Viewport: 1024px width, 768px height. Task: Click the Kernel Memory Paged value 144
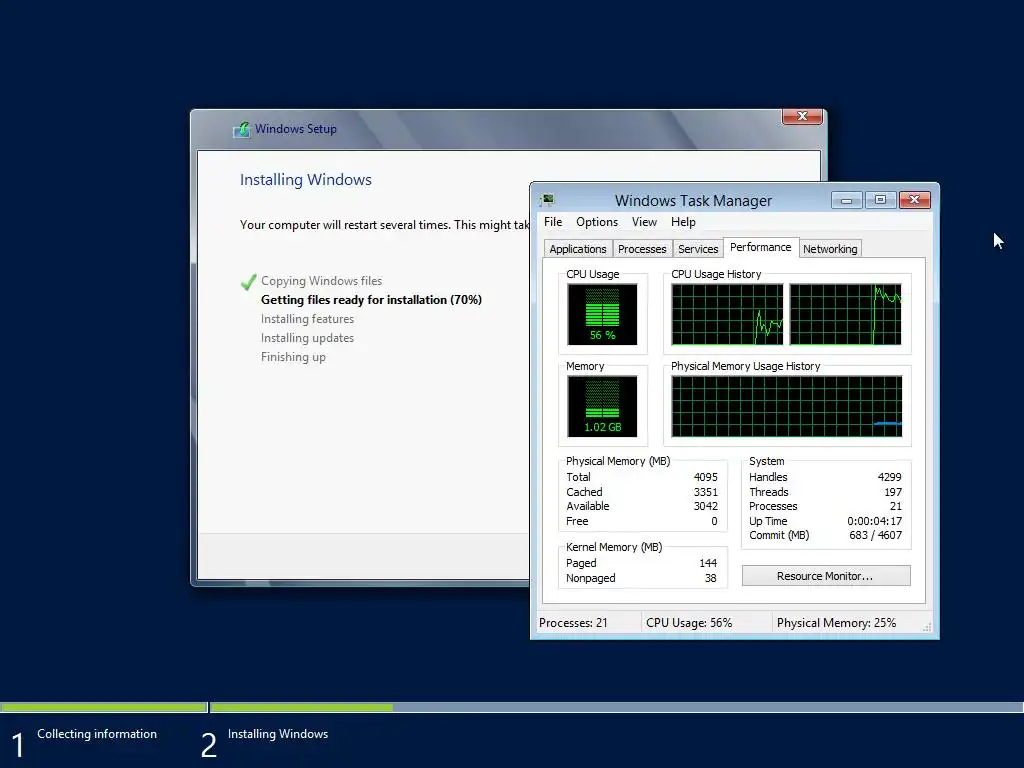click(x=708, y=563)
